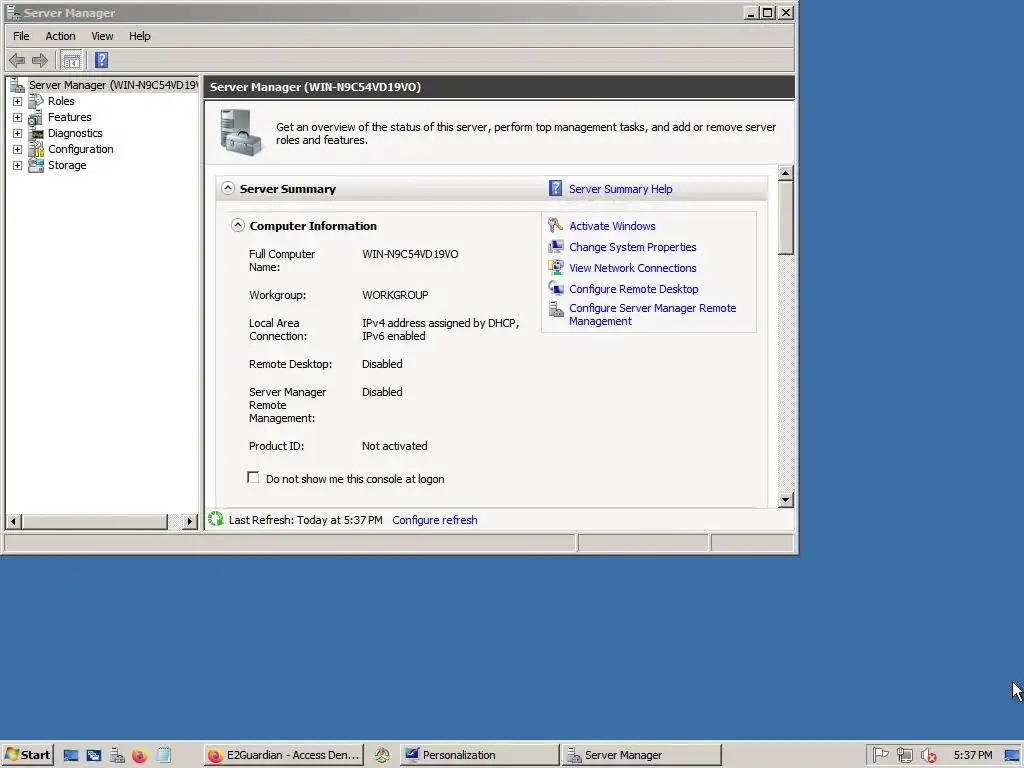
Task: Click the icon beside Configure Remote Desktop
Action: click(x=556, y=288)
